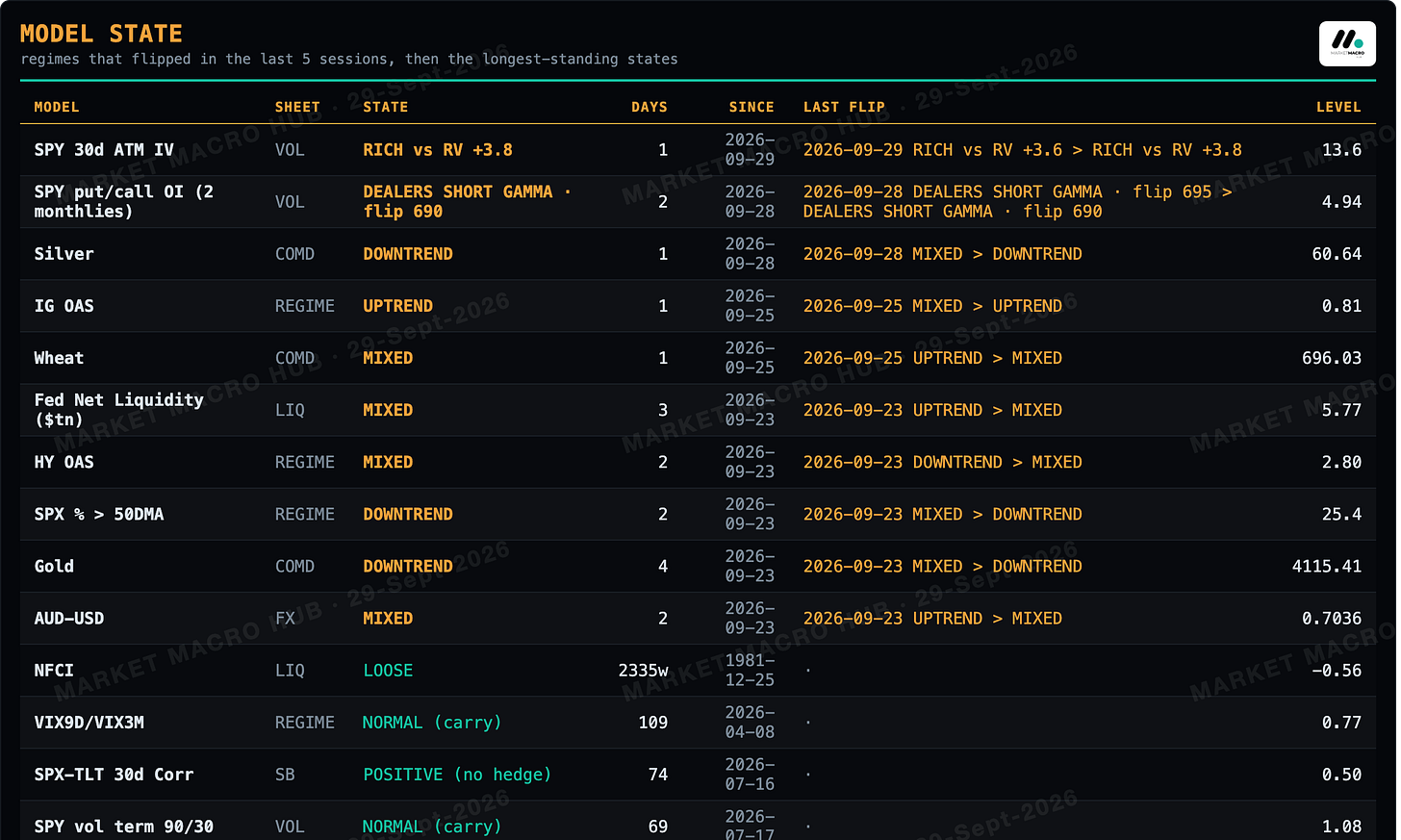Select the SPX % > 50DMA model name
This screenshot has height=840, width=1401.
99,514
